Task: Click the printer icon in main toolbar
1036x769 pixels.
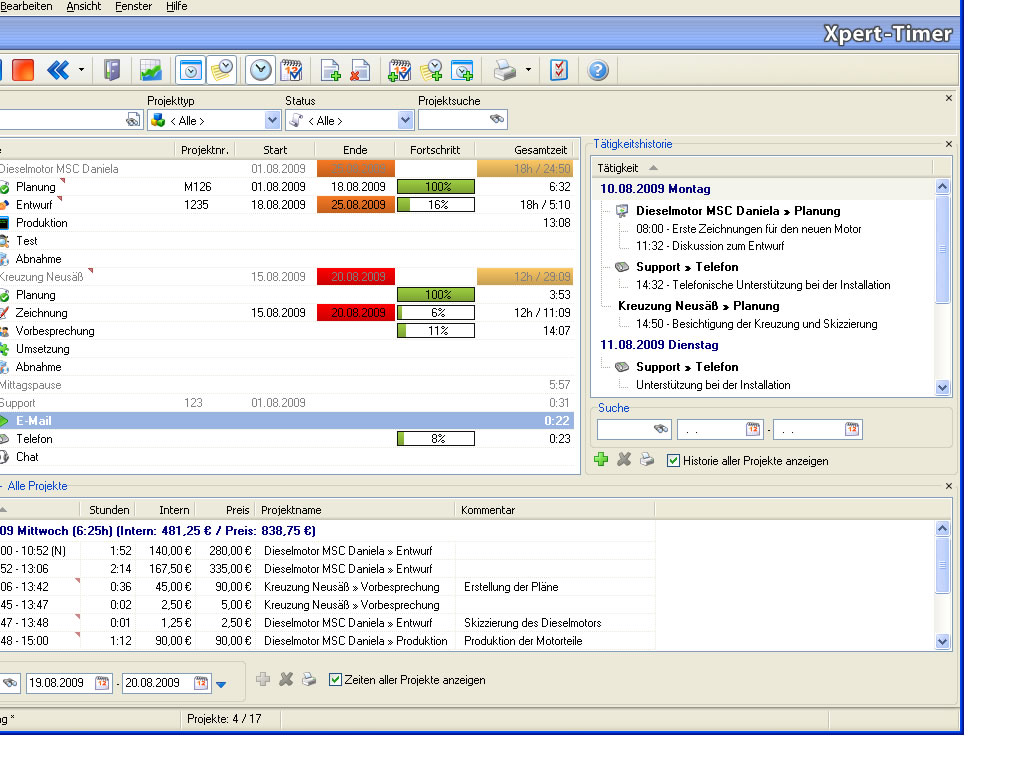Action: pyautogui.click(x=505, y=70)
